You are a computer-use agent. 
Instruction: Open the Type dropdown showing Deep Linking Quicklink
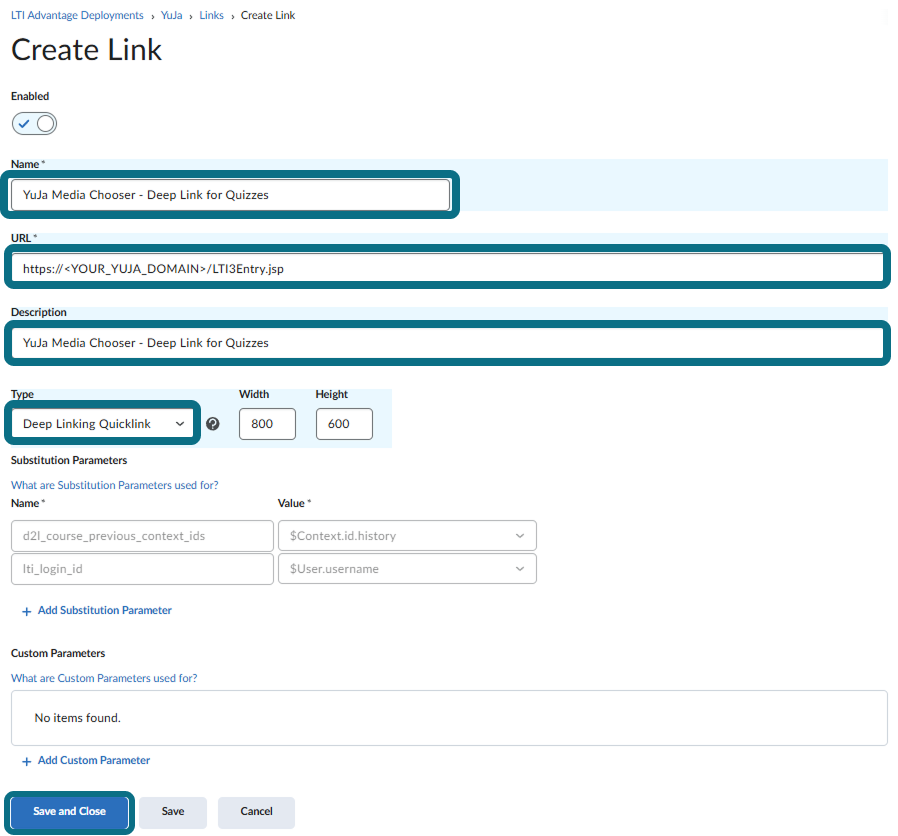coord(103,424)
